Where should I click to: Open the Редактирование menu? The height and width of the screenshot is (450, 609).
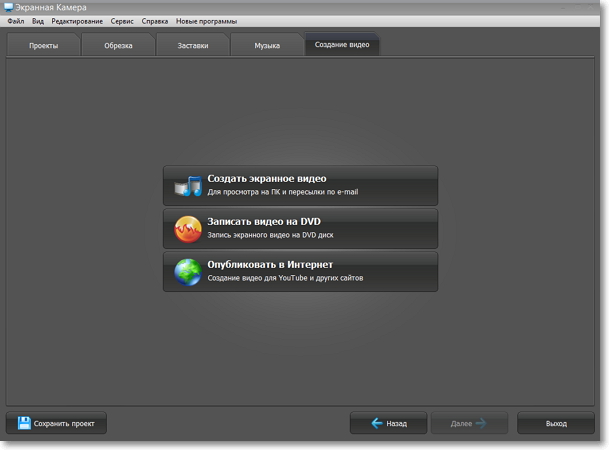(77, 21)
